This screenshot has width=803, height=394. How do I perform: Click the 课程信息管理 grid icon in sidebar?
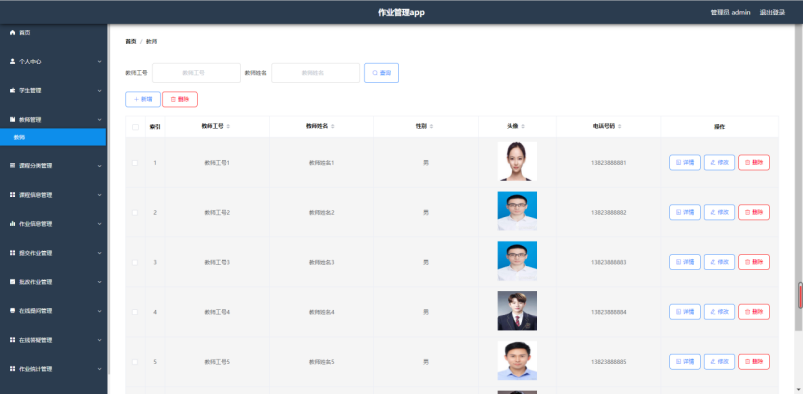(x=13, y=195)
